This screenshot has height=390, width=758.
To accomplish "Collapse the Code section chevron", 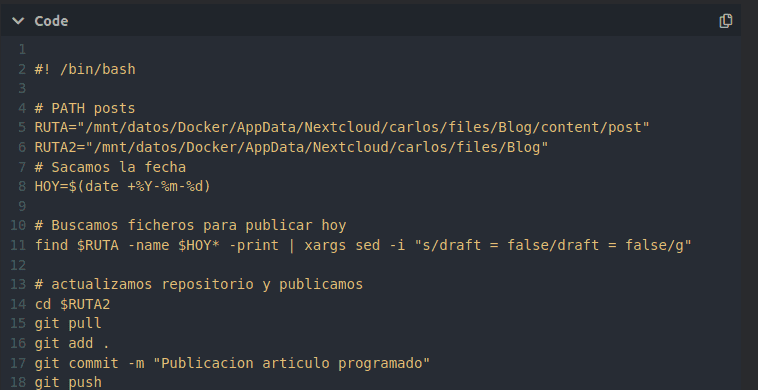I will [x=18, y=21].
